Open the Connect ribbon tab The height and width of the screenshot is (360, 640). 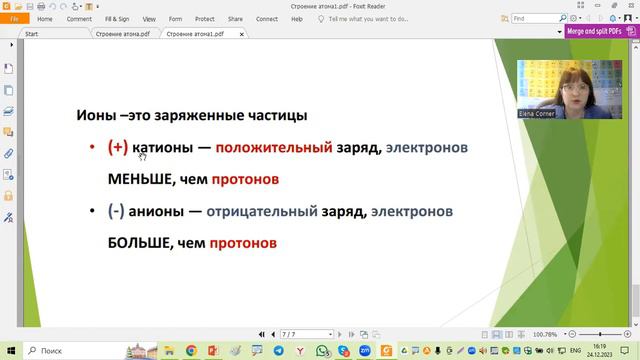coord(267,19)
